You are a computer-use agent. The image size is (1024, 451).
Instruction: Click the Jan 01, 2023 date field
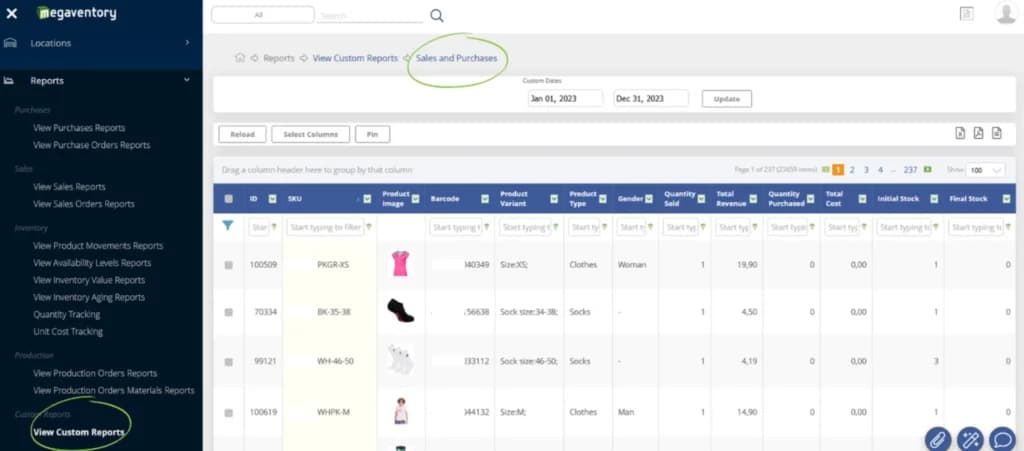566,99
